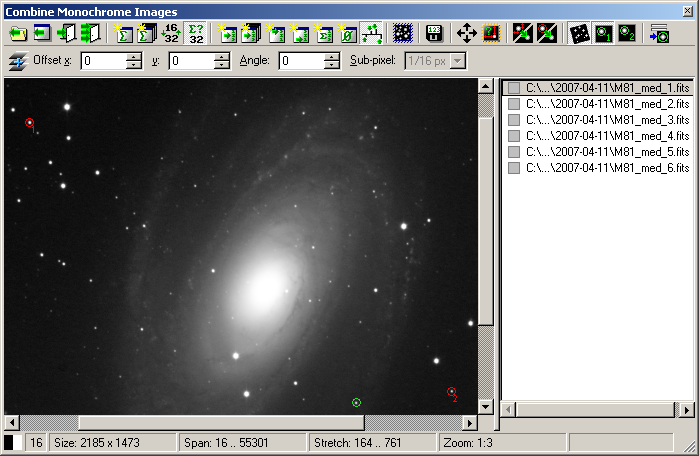
Task: Select the reference star 1 tool
Action: click(603, 33)
